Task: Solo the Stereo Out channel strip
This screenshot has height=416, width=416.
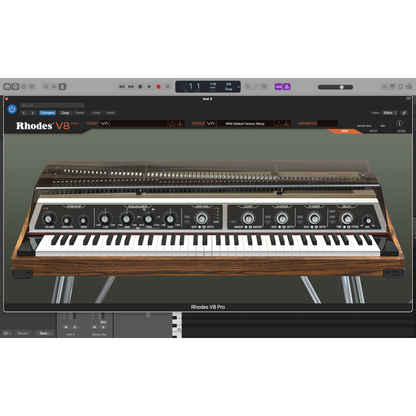Action: pyautogui.click(x=103, y=327)
